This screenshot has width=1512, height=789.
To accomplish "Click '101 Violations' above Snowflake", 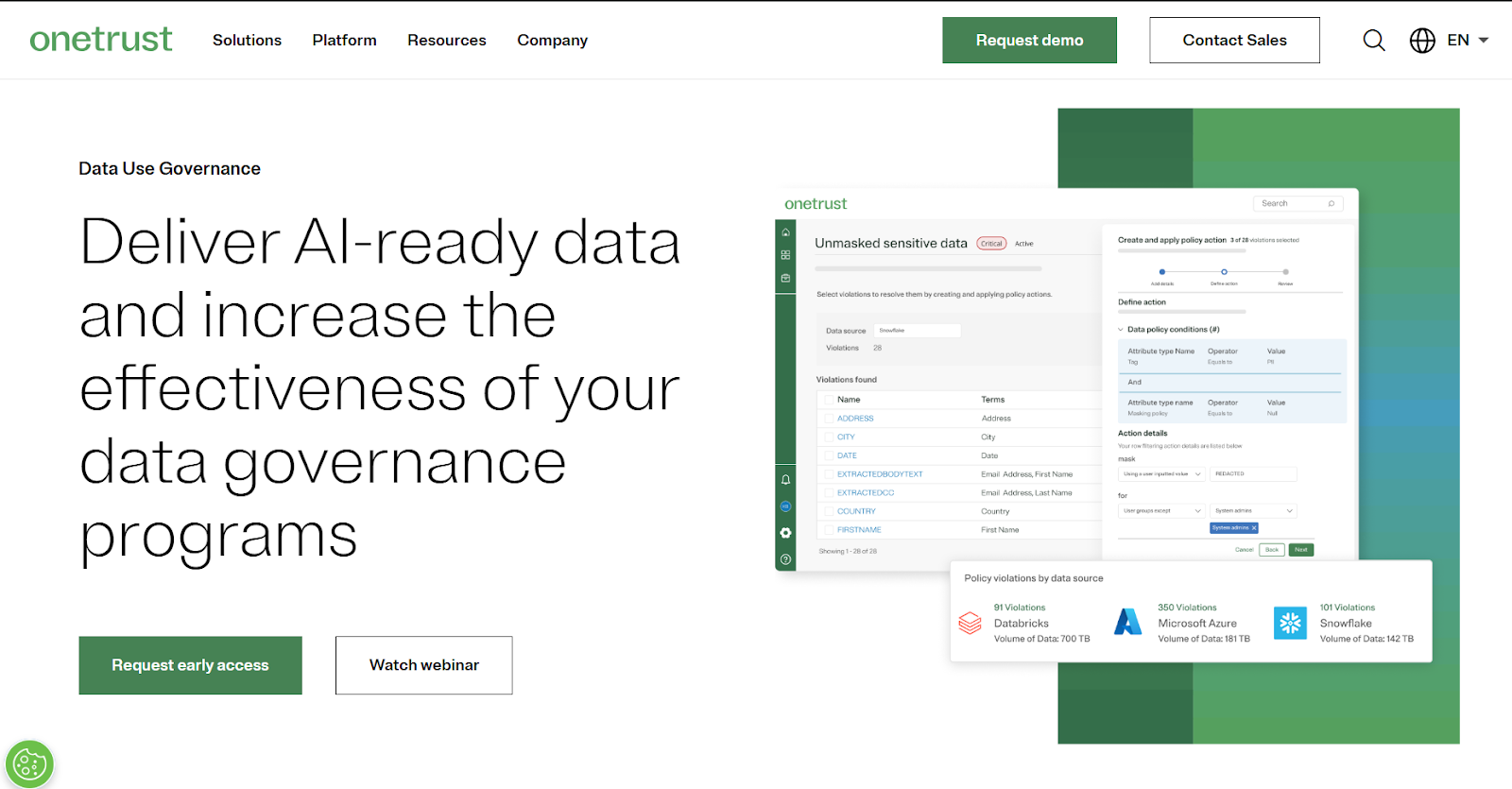I will pos(1348,608).
